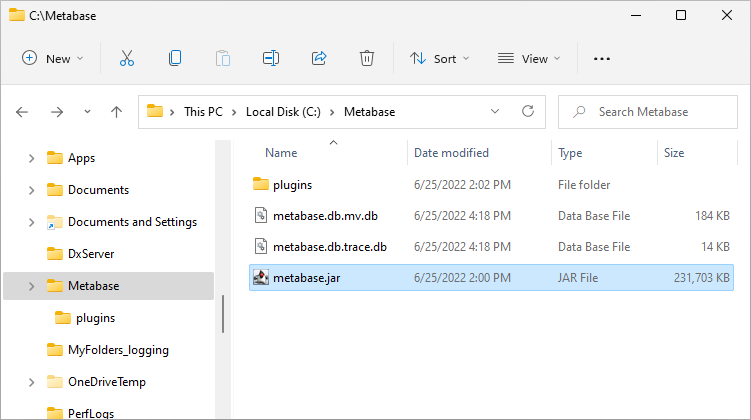751x420 pixels.
Task: Click the Share icon in toolbar
Action: (x=319, y=58)
